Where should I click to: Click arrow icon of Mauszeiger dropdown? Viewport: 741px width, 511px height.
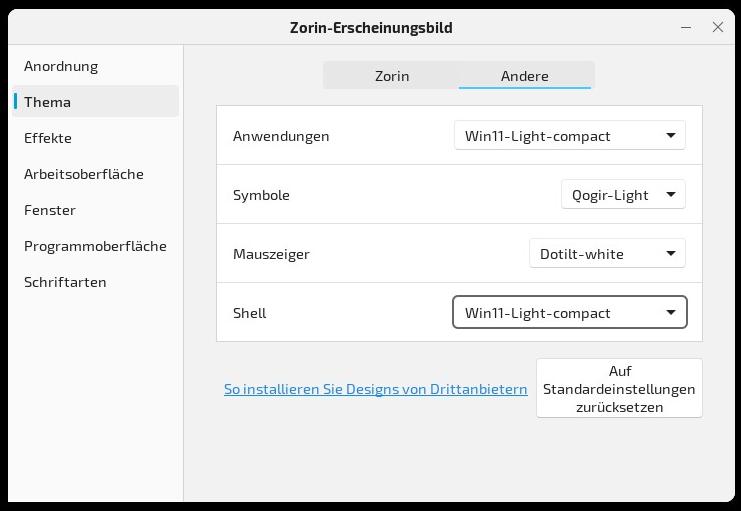[x=671, y=254]
